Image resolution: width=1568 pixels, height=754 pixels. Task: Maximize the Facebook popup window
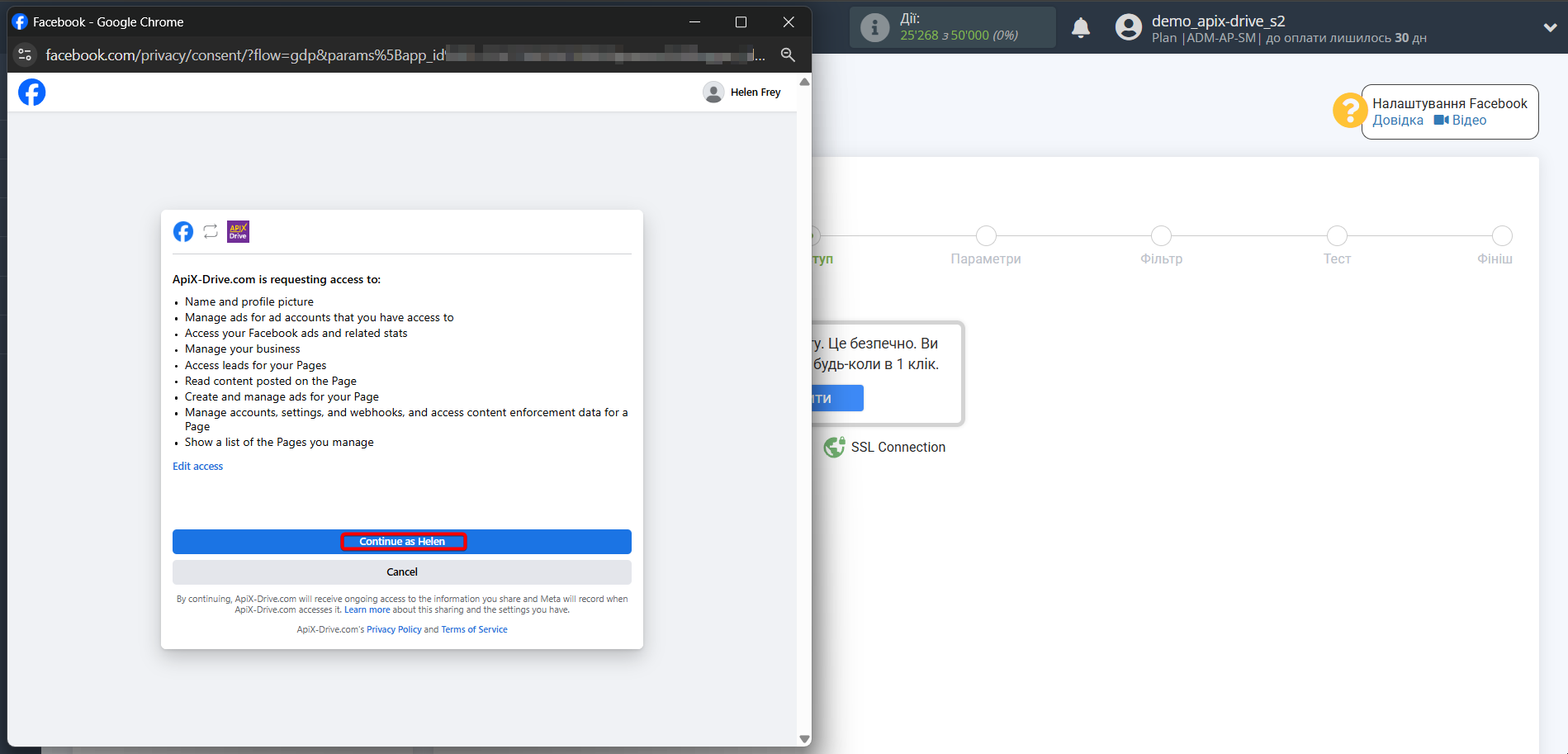click(x=741, y=22)
